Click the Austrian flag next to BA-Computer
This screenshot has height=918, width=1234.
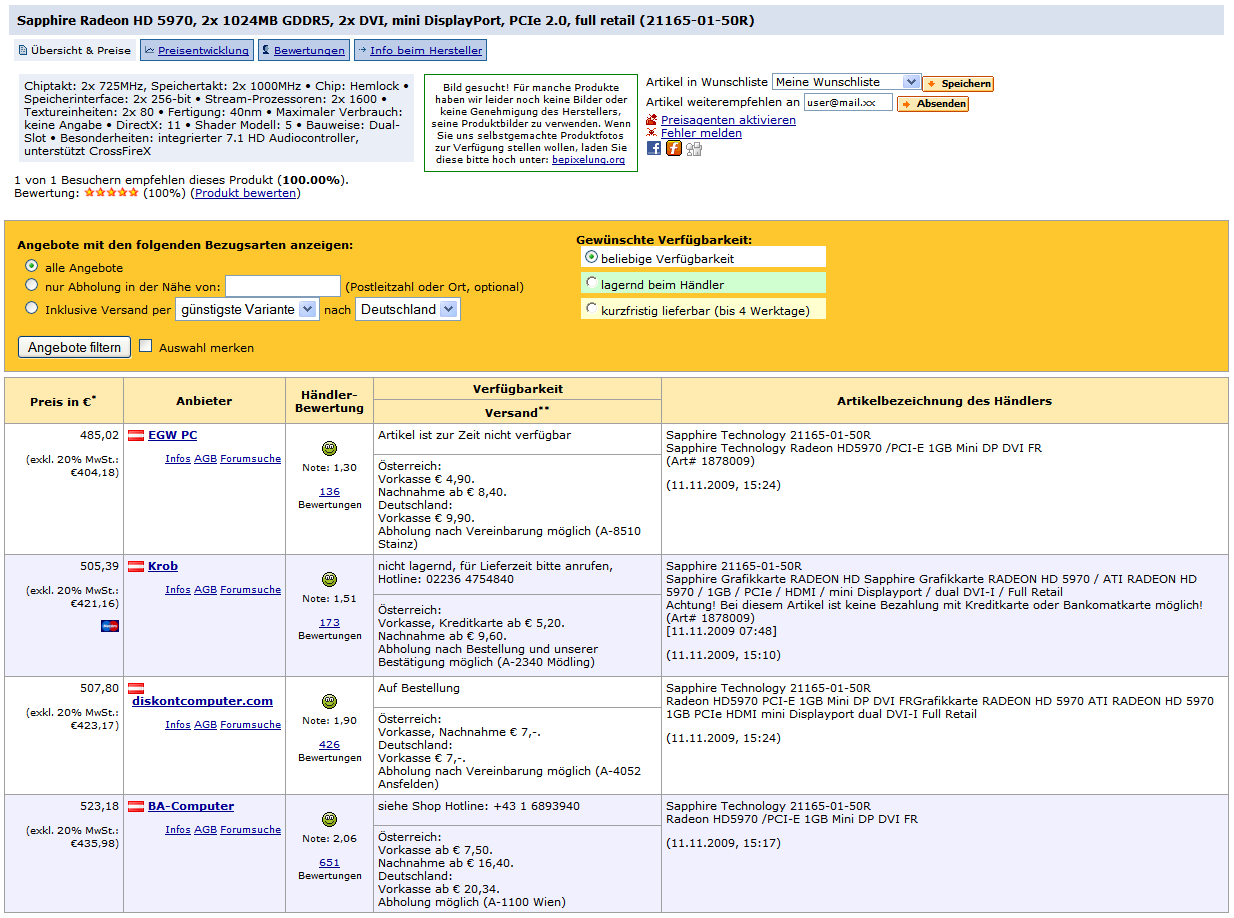[x=136, y=806]
